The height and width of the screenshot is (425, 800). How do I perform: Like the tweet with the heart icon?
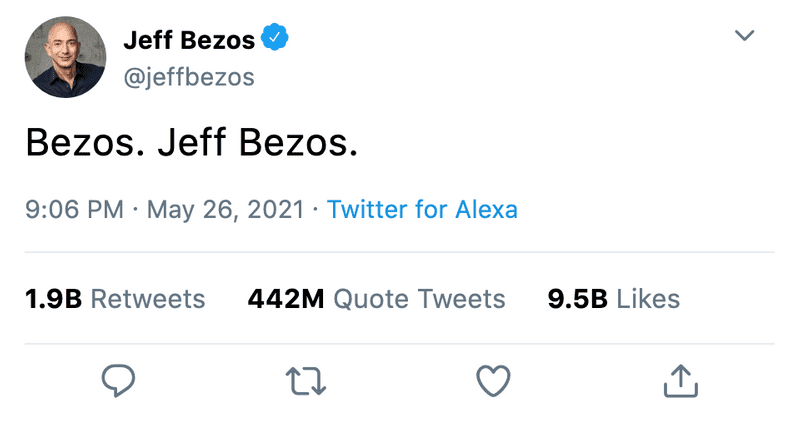coord(493,379)
